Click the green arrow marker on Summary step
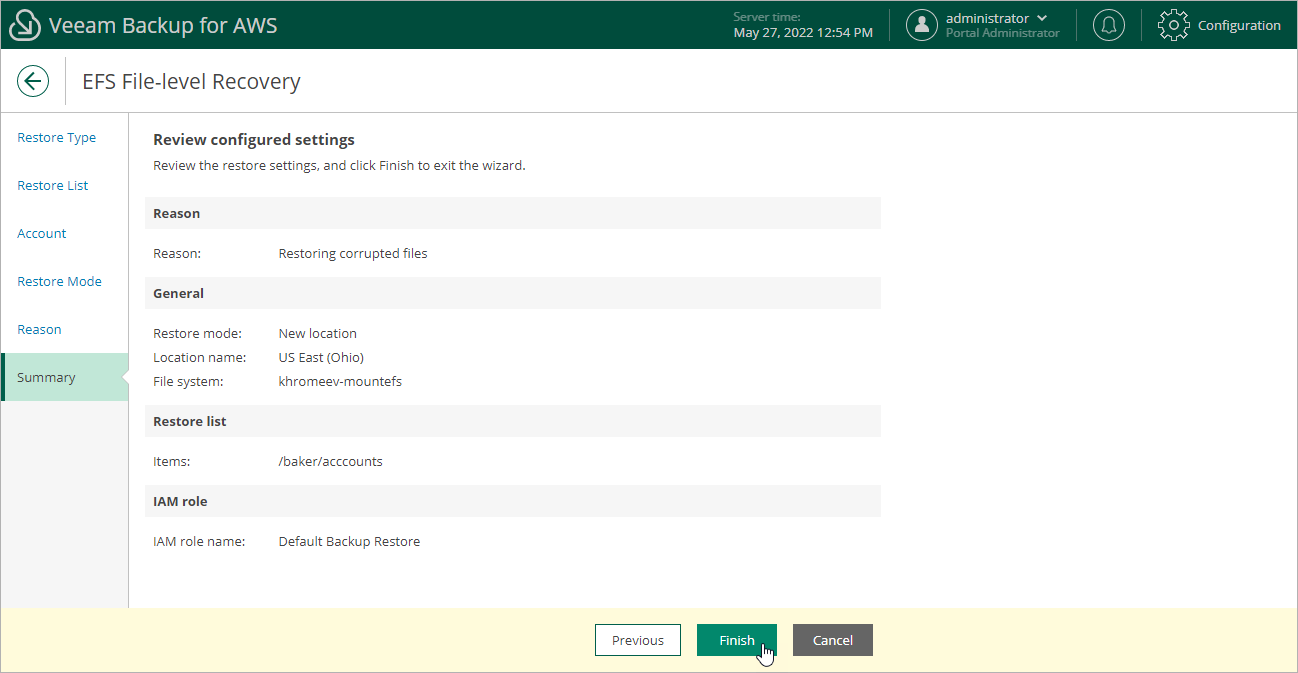This screenshot has width=1298, height=673. 125,377
